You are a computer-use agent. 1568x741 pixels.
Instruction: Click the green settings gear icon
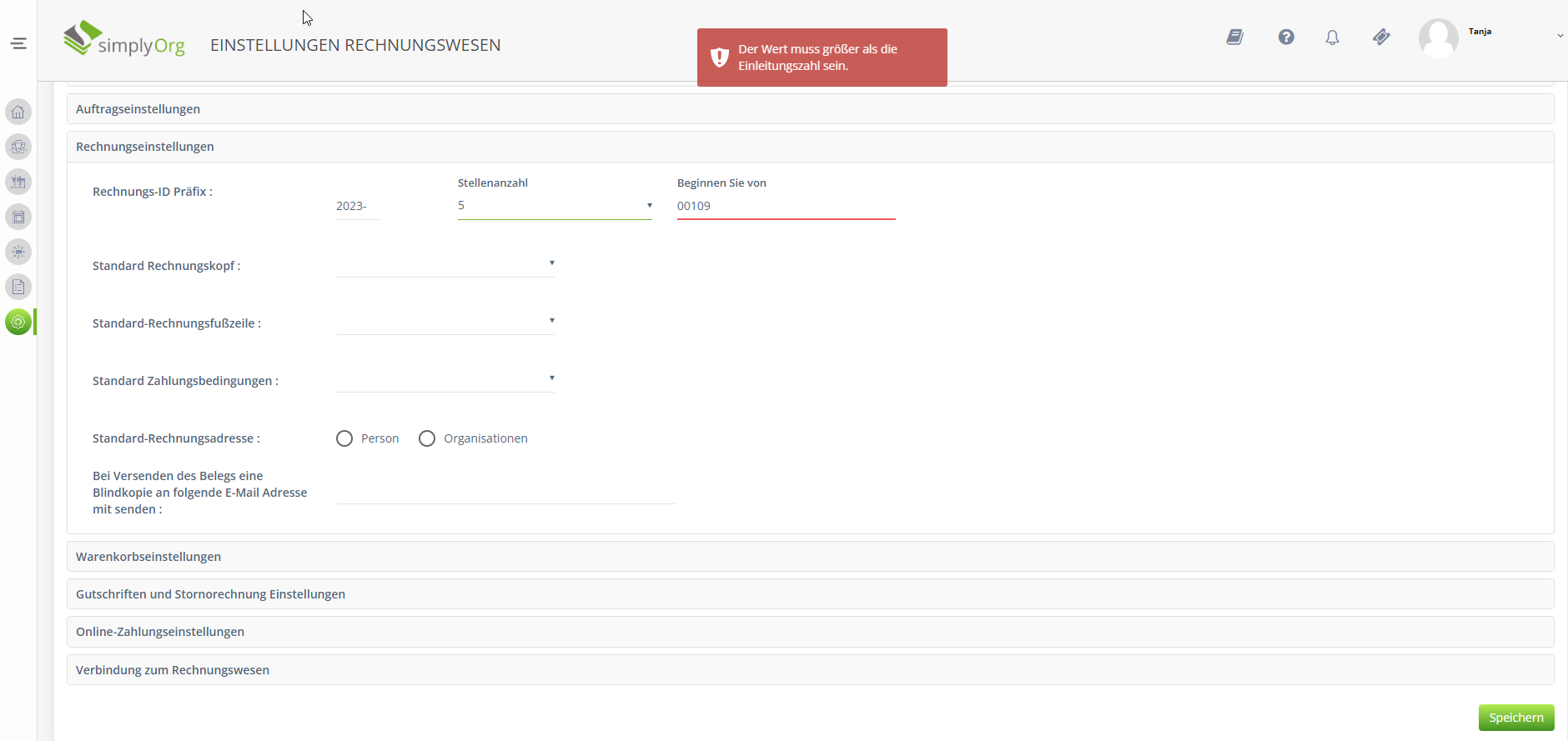(18, 322)
